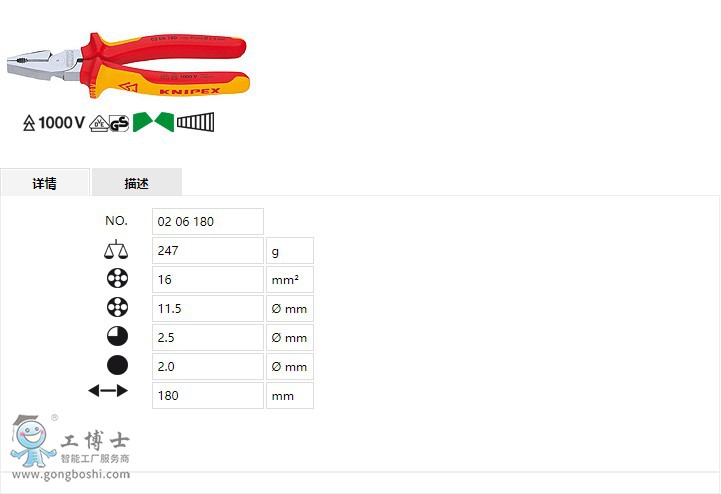Click the quarter-filled circle medium-hard wire icon
721x494 pixels.
click(117, 336)
